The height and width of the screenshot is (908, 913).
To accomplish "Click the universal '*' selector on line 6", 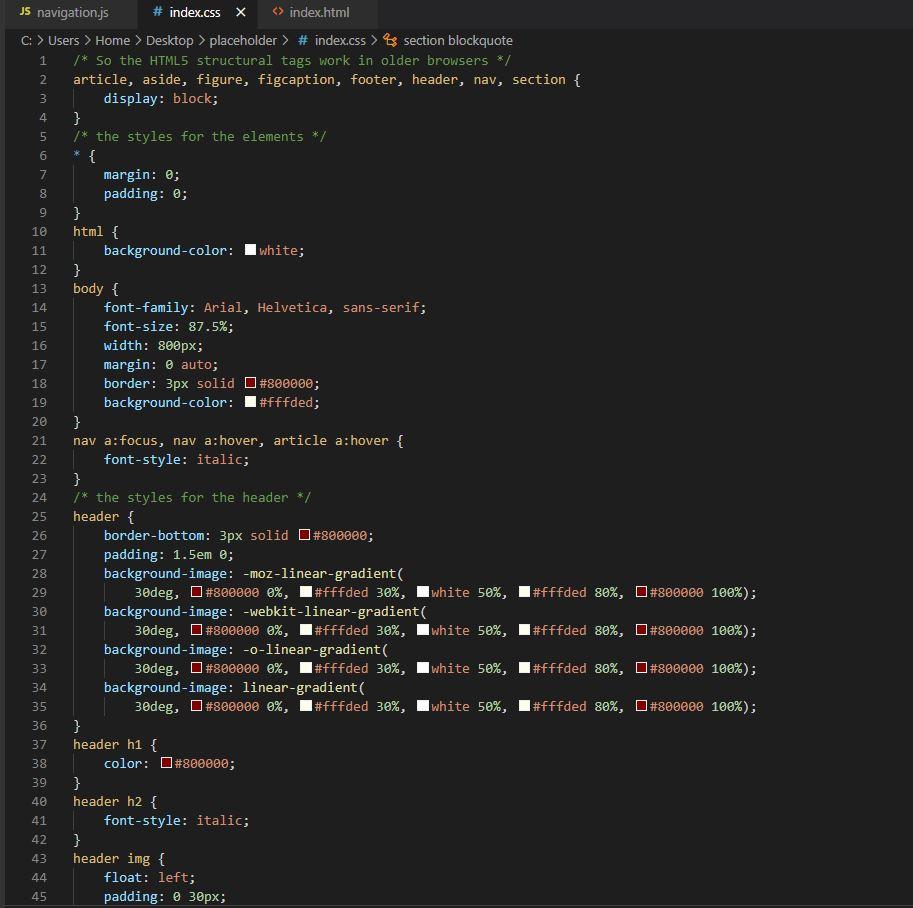I will (77, 156).
